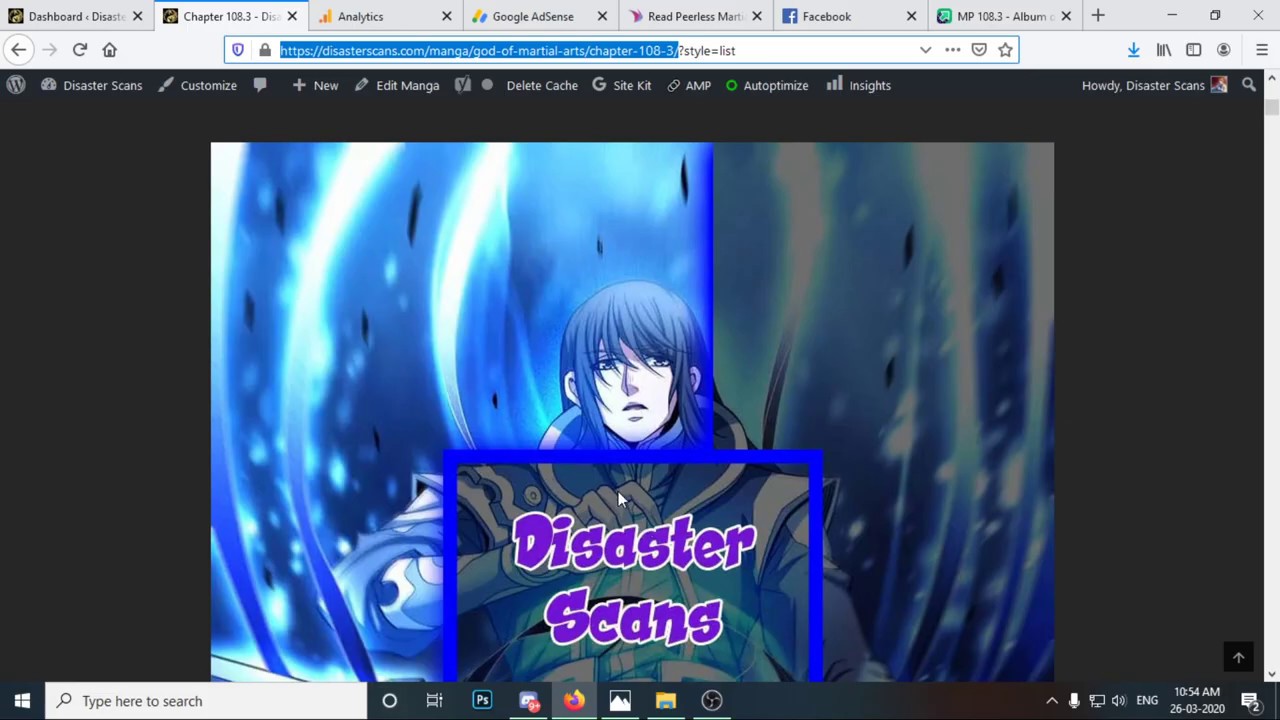1280x720 pixels.
Task: Open Howdy, Disaster Scans account menu
Action: [1154, 85]
